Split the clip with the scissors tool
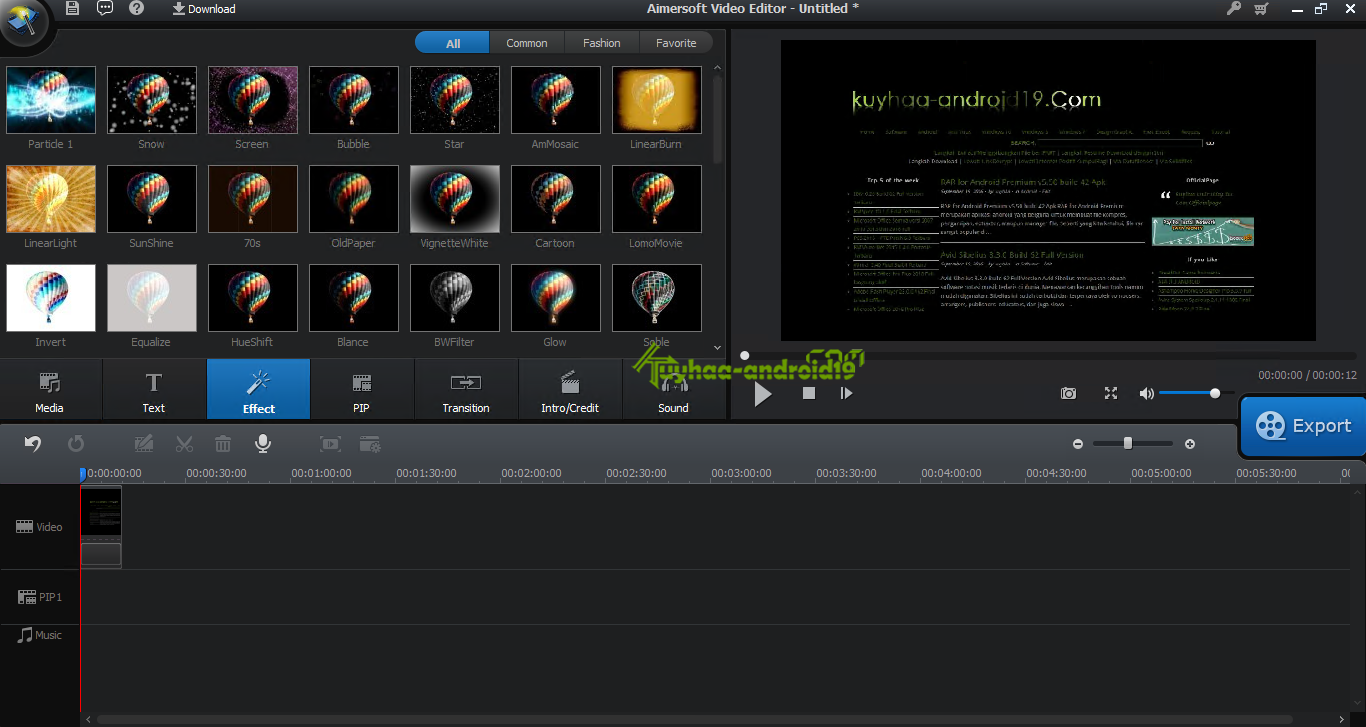 point(184,443)
